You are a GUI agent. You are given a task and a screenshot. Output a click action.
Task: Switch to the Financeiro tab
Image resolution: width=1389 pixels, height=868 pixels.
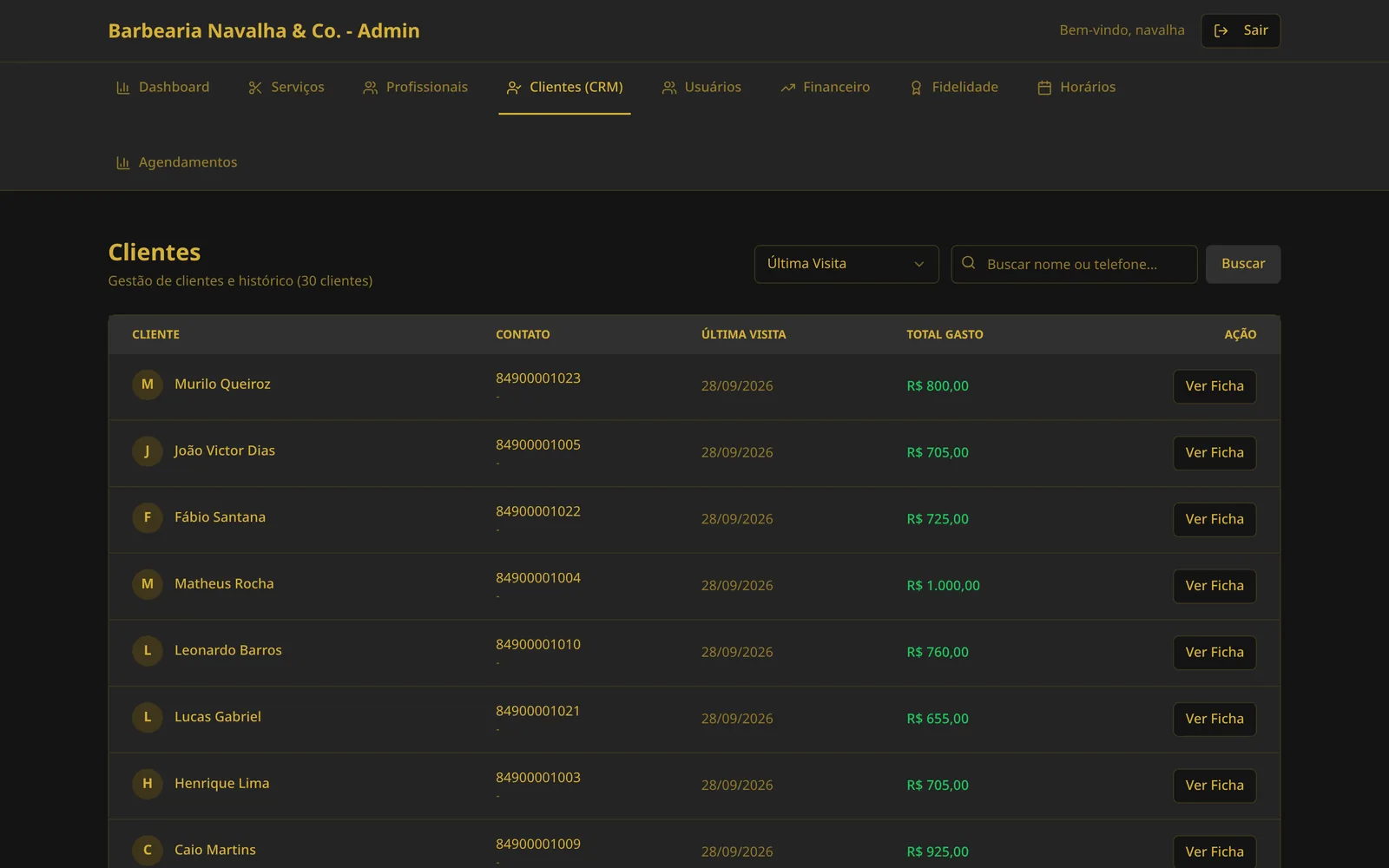pyautogui.click(x=825, y=88)
